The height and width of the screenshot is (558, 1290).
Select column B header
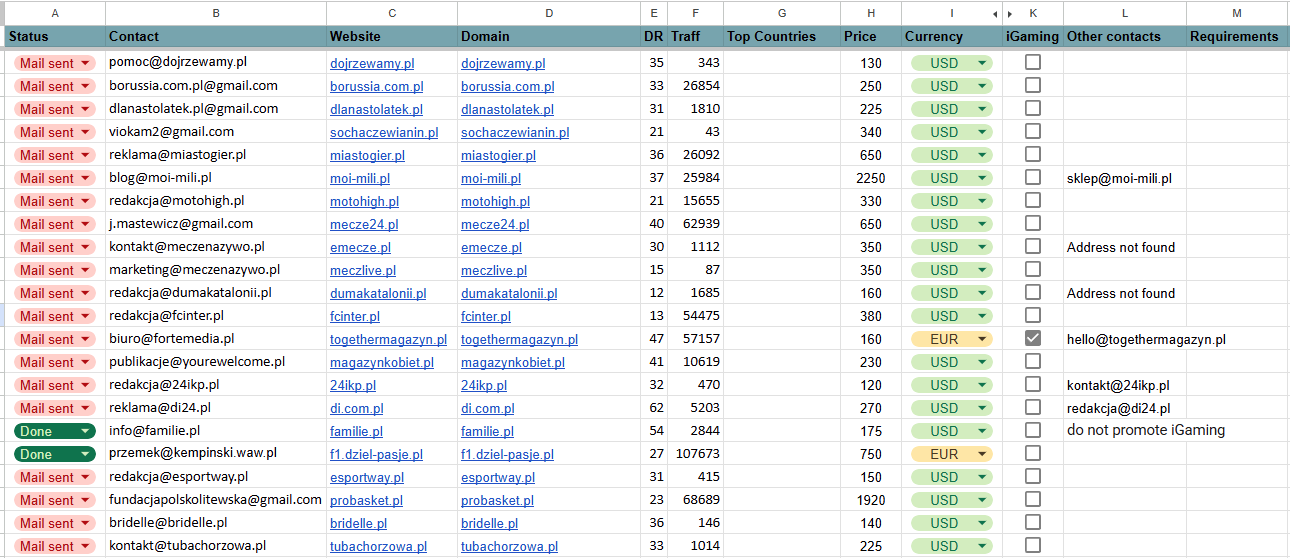click(x=216, y=13)
